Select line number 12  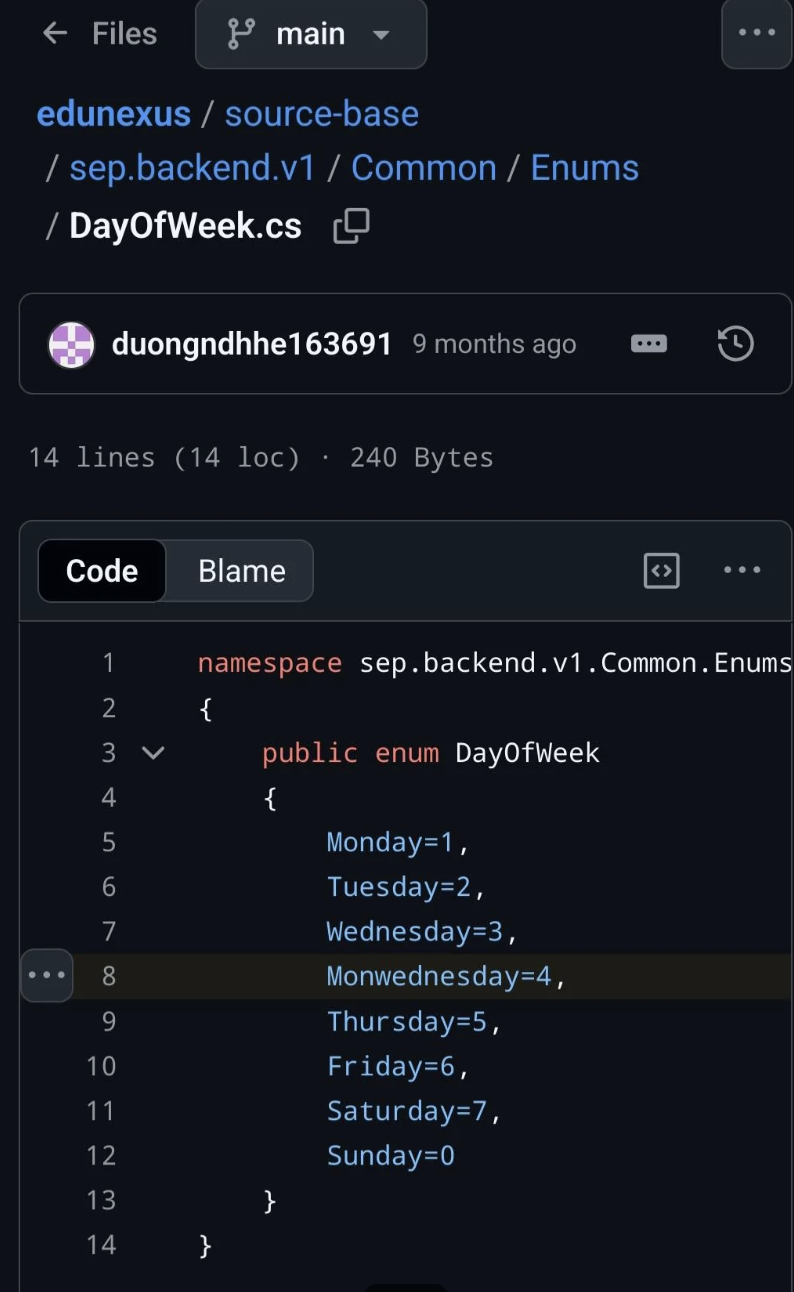[101, 1155]
